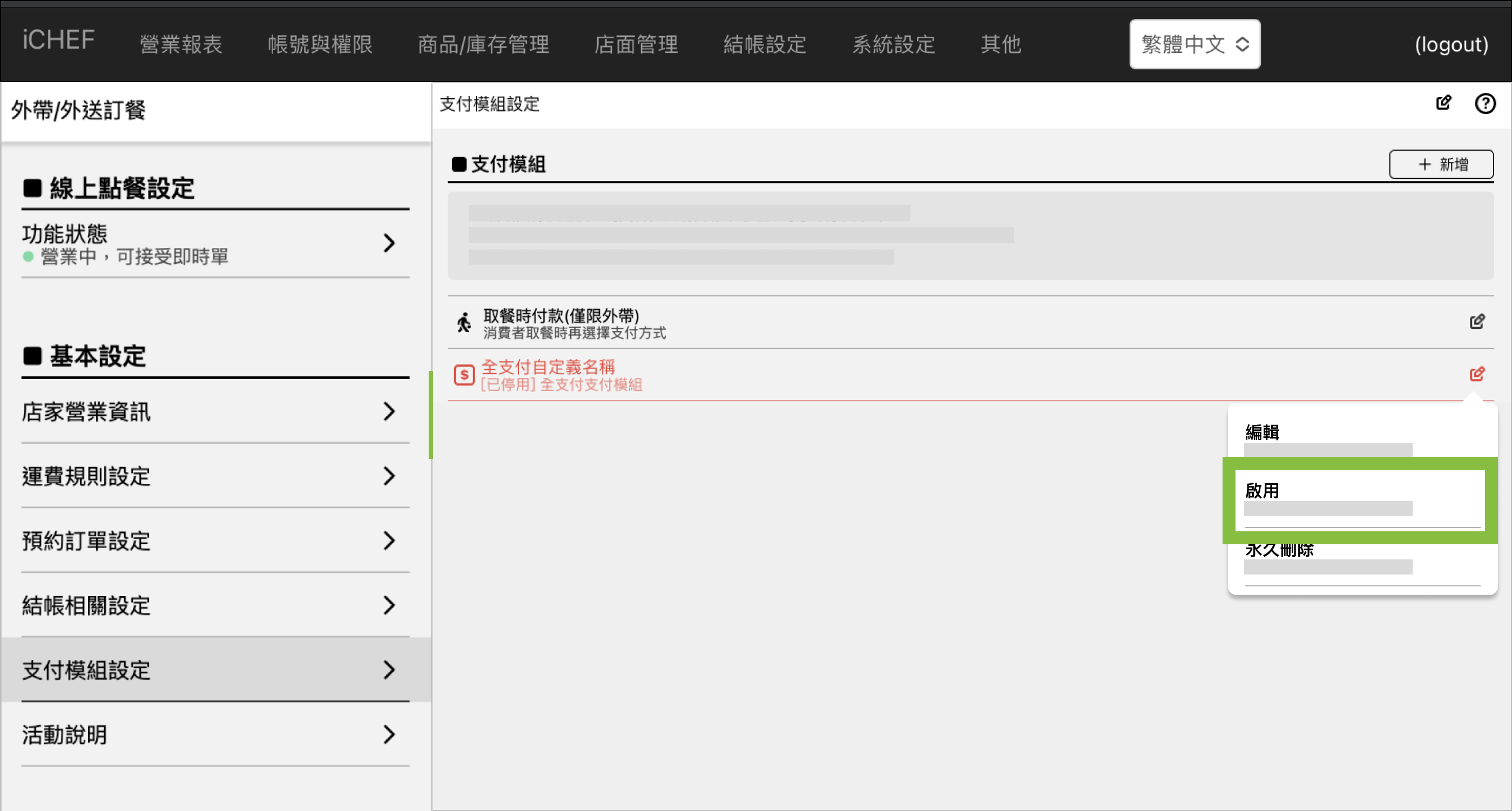Choose 編輯 from the popup menu
Viewport: 1512px width, 811px height.
(1262, 432)
